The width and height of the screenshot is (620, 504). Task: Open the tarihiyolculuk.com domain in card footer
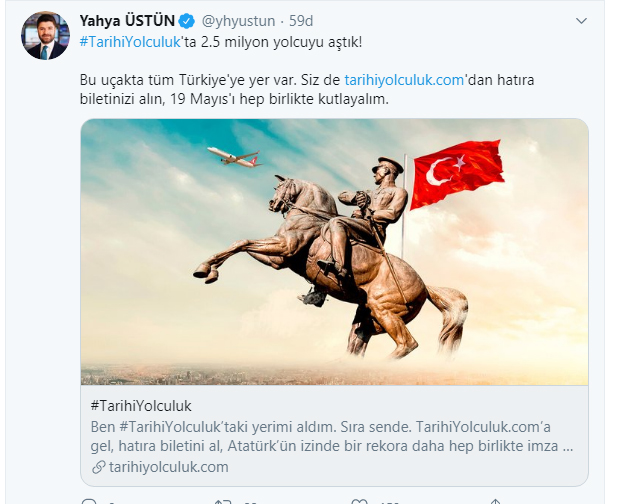169,467
